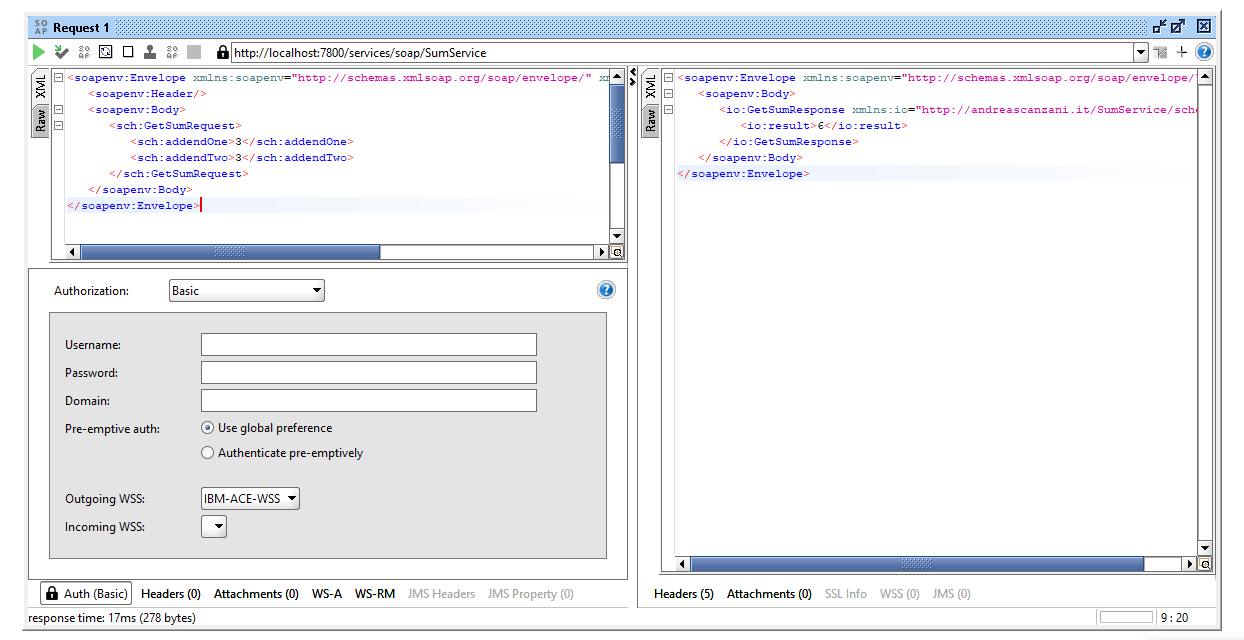Select the Authenticate pre-emptively option
The width and height of the screenshot is (1244, 640).
207,452
